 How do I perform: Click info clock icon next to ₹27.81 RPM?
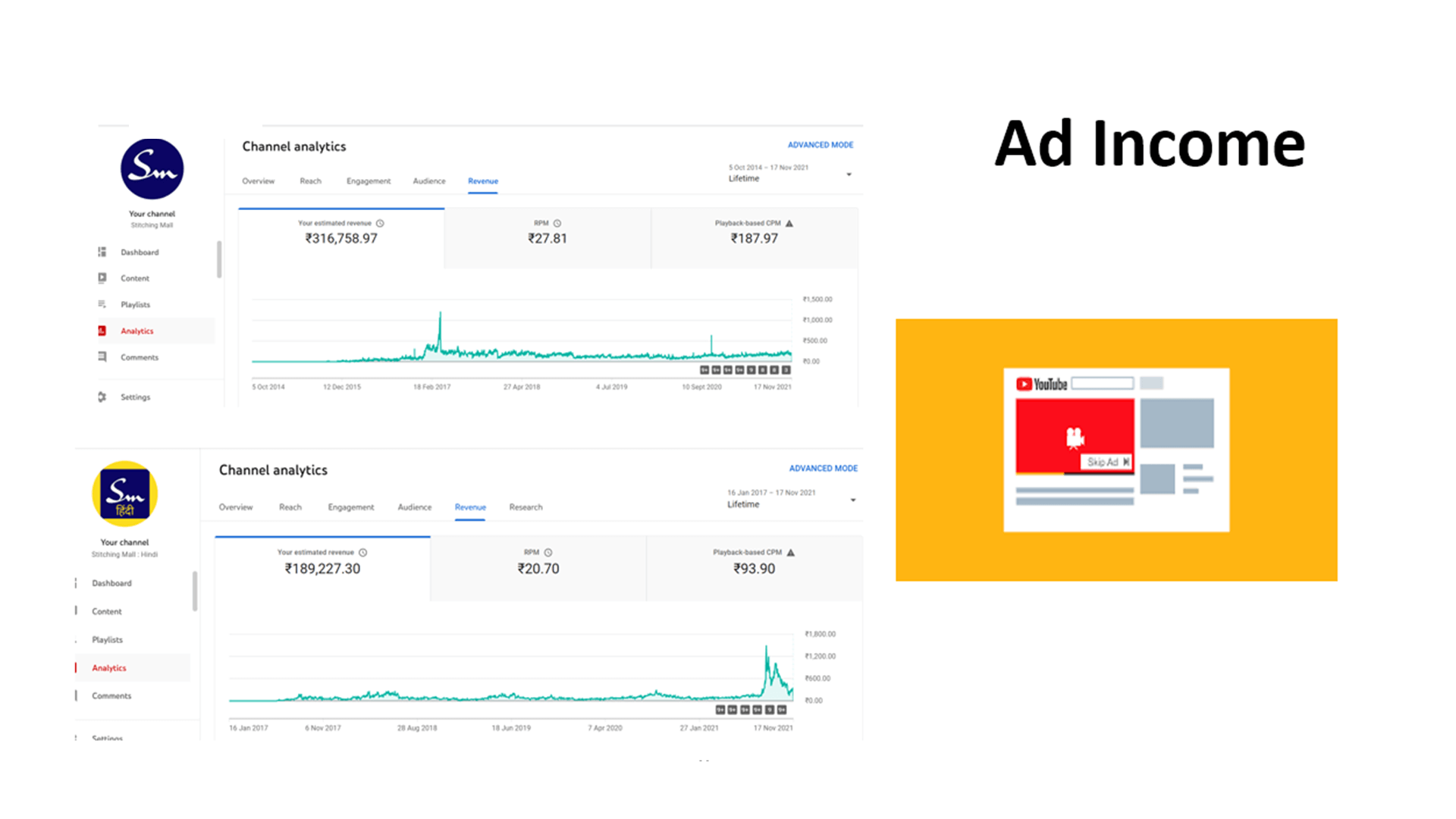click(557, 223)
